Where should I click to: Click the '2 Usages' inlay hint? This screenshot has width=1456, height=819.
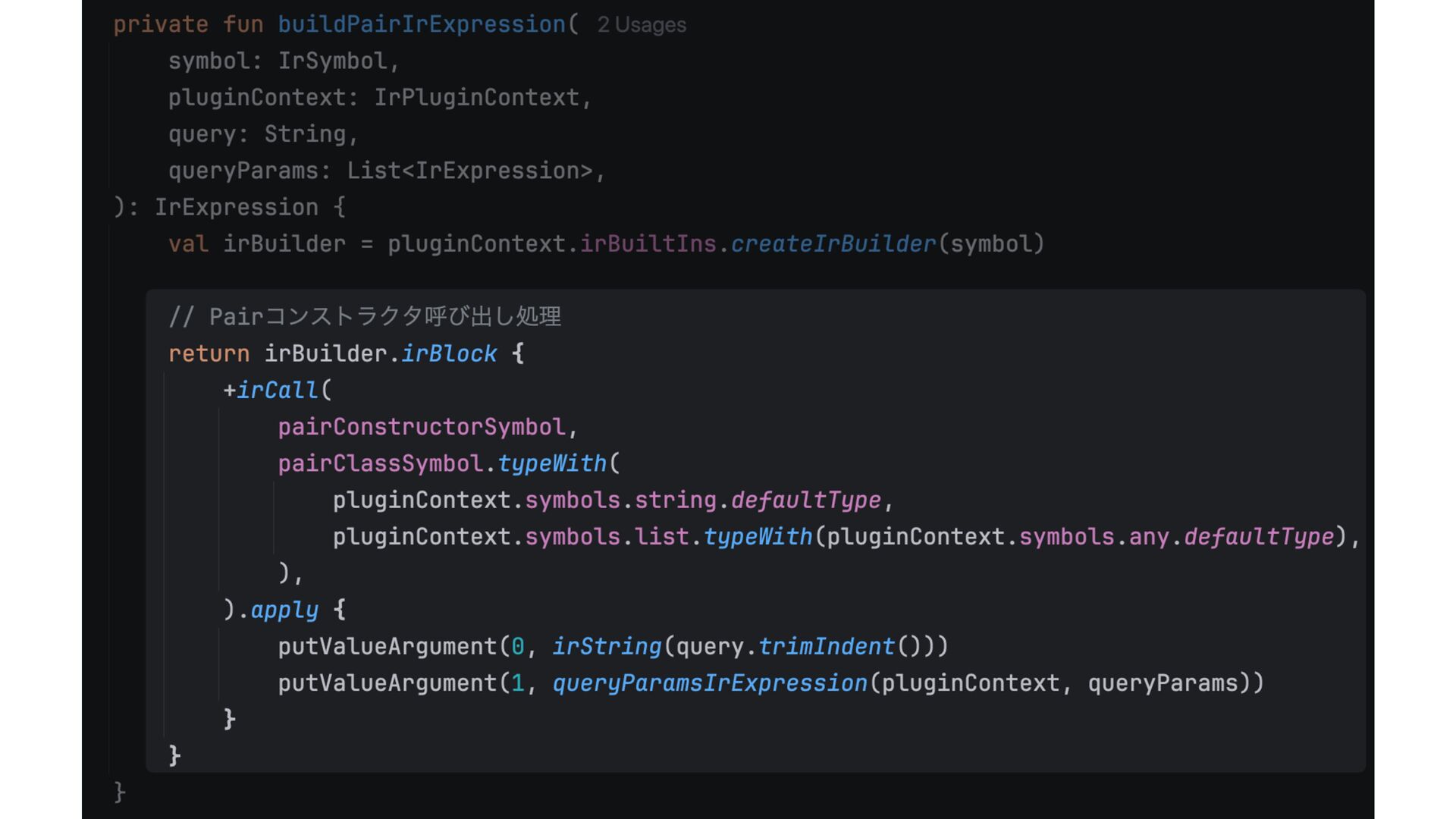(642, 25)
